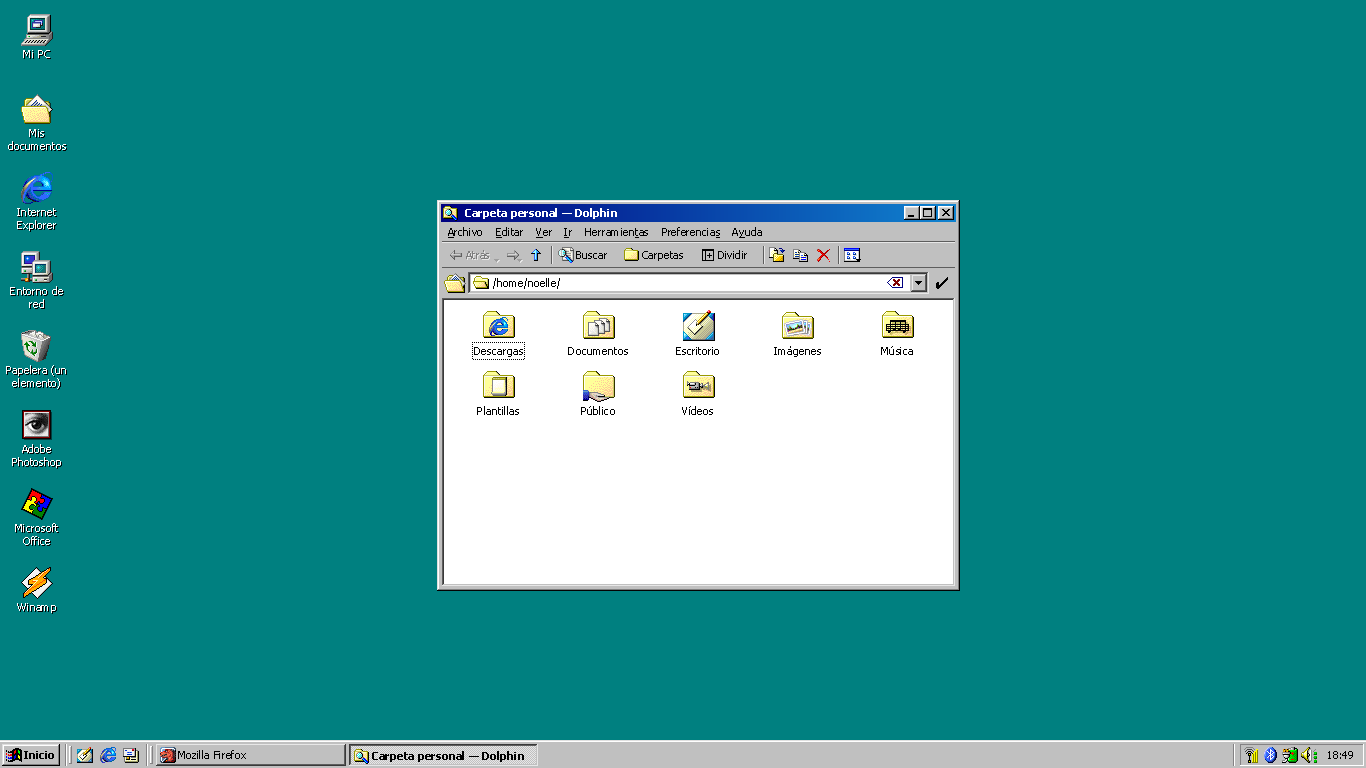
Task: Open the Preferencias menu
Action: (x=690, y=232)
